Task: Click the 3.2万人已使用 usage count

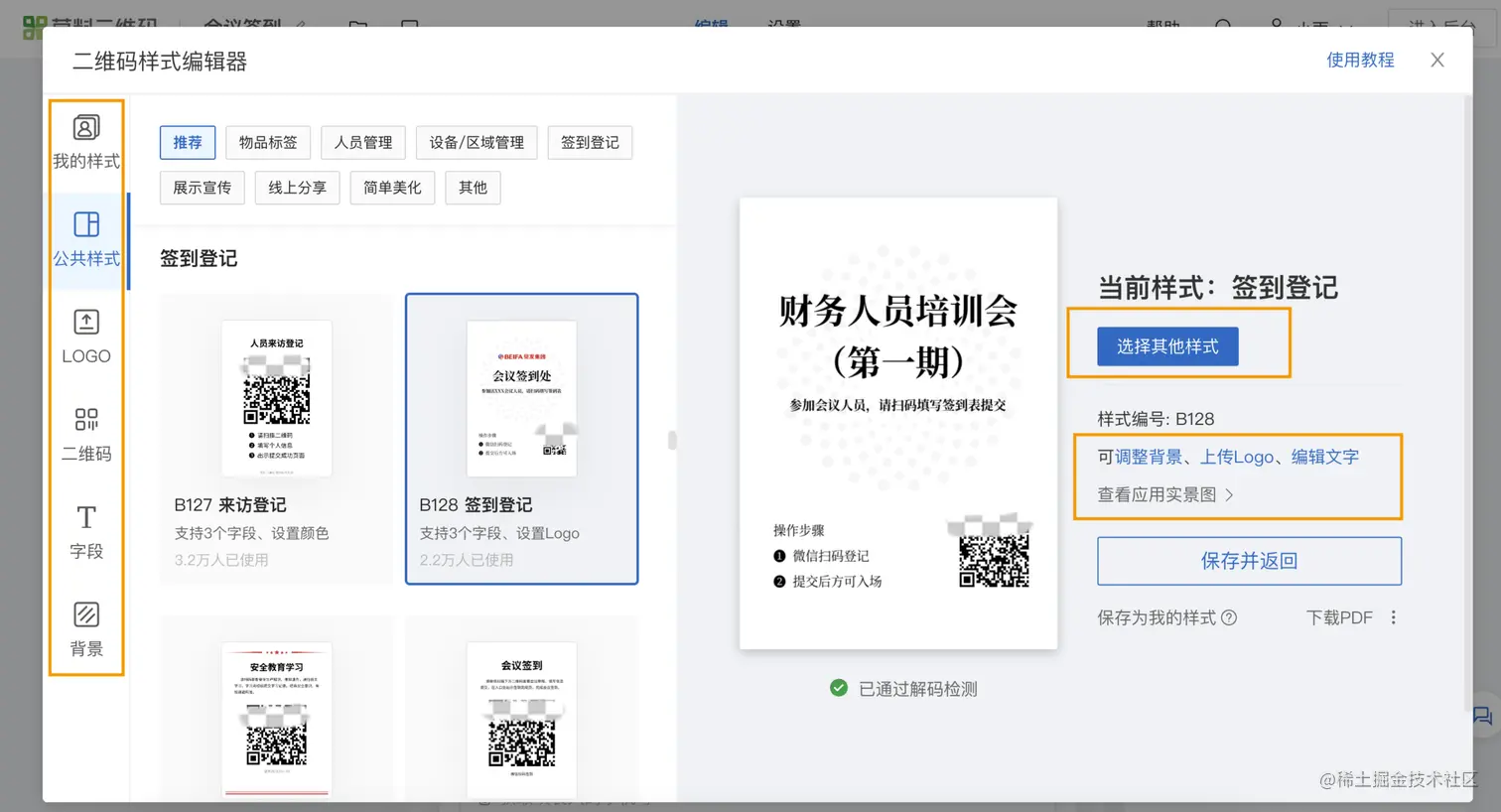Action: pos(221,560)
